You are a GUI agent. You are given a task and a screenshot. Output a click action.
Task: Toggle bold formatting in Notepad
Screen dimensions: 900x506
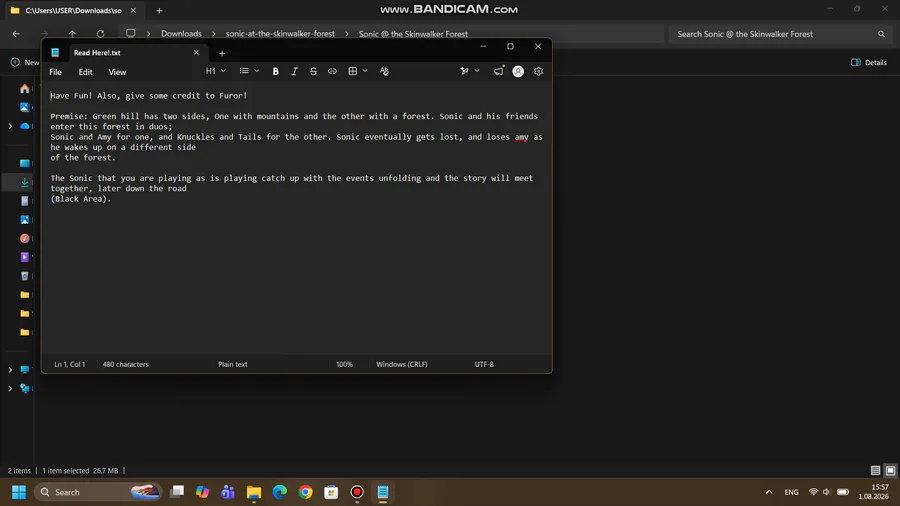276,72
